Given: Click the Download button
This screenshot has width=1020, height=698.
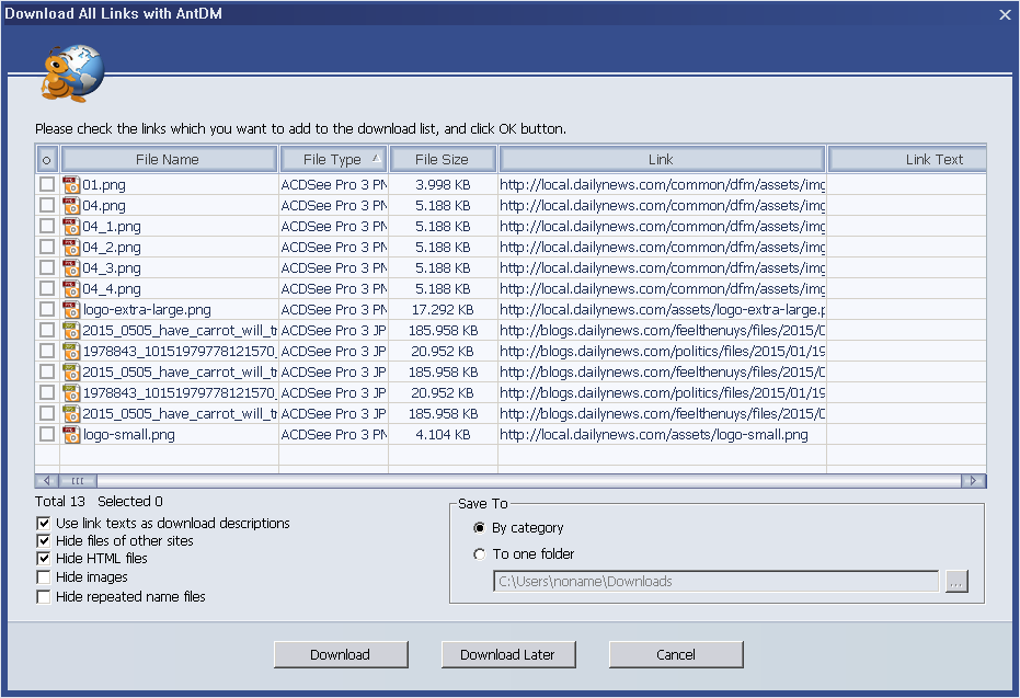Looking at the screenshot, I should (x=341, y=654).
